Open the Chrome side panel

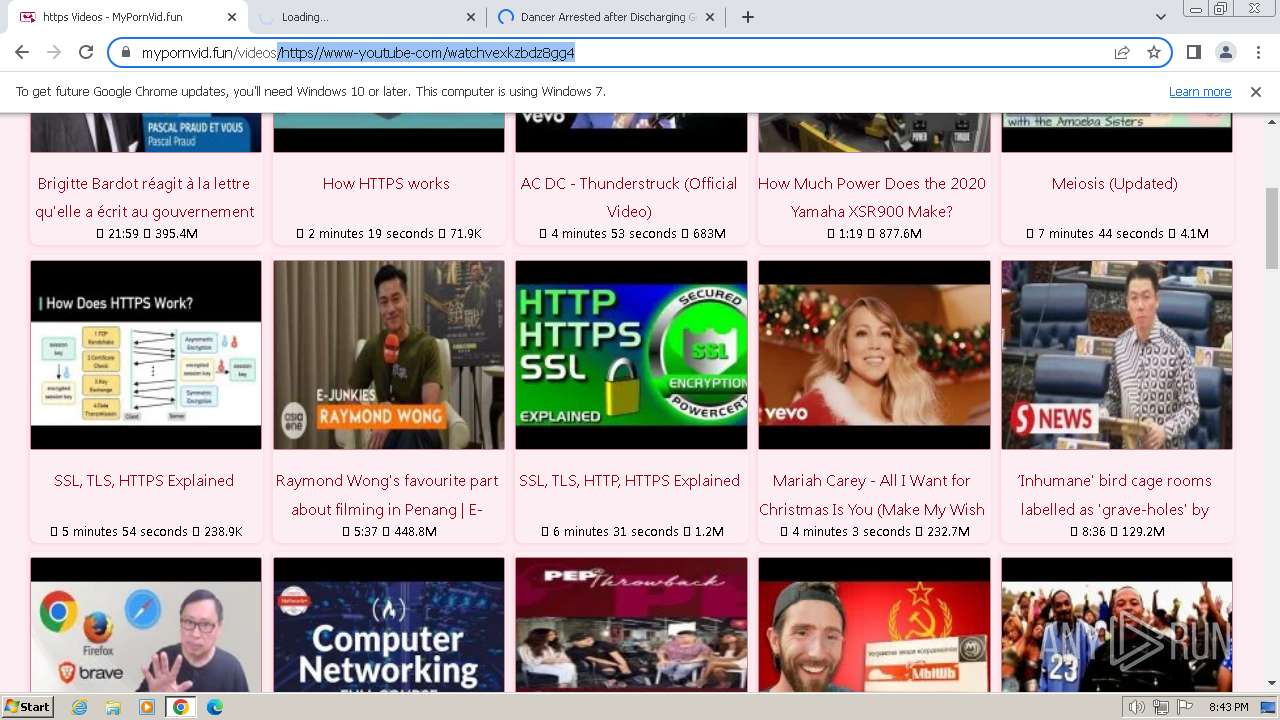tap(1193, 52)
